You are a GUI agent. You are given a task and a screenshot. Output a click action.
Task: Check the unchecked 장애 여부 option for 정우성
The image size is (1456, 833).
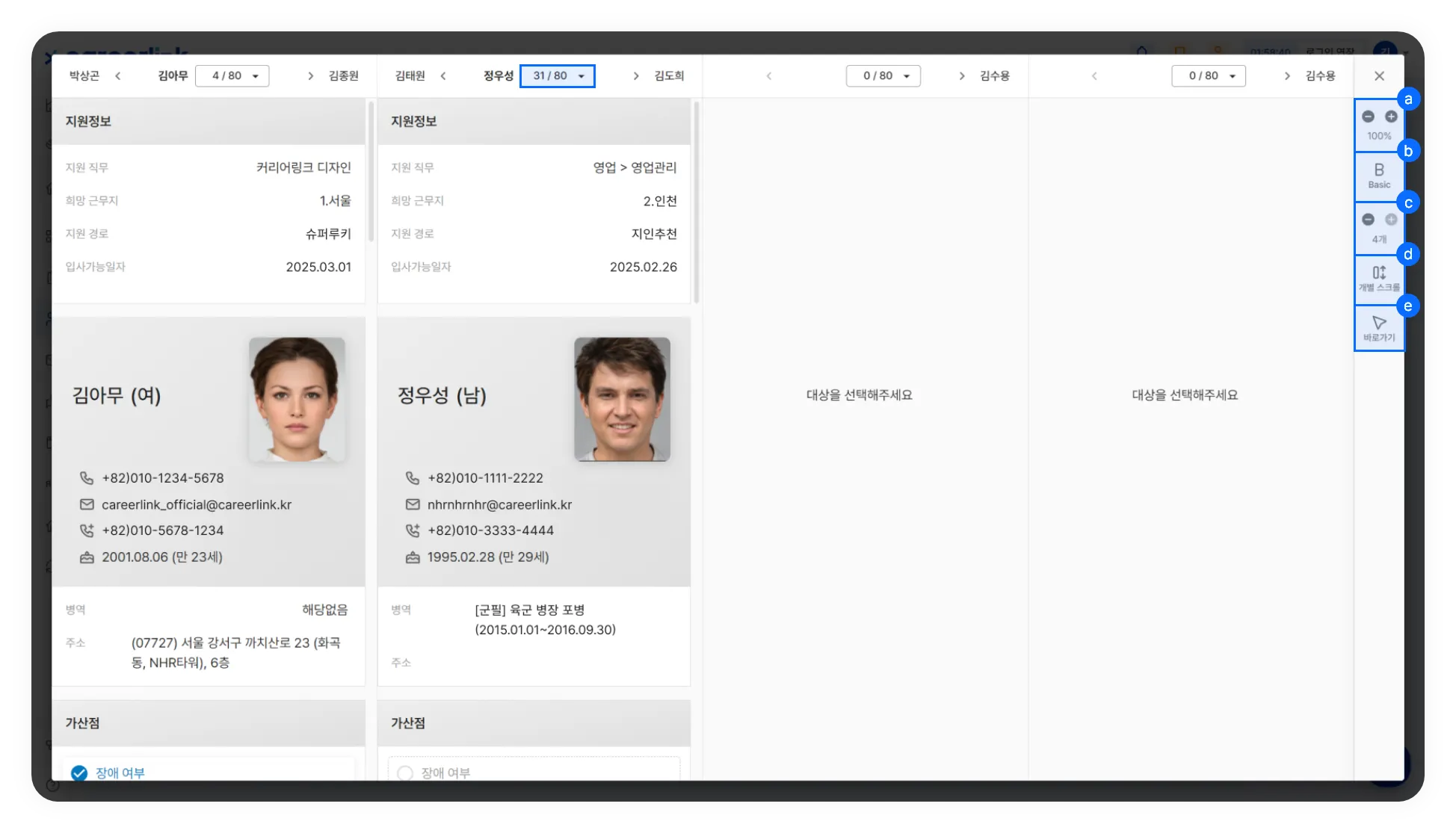coord(405,772)
